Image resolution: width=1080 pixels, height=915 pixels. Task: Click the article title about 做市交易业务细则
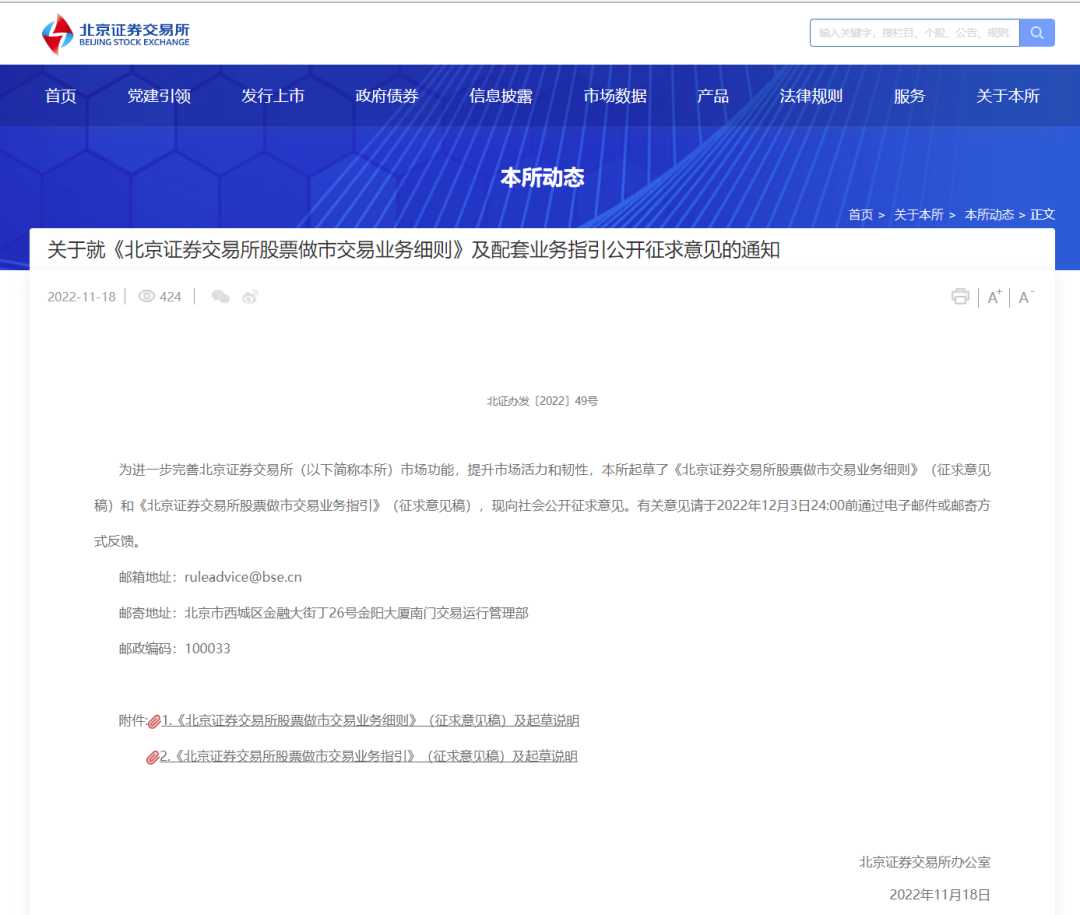pos(413,249)
